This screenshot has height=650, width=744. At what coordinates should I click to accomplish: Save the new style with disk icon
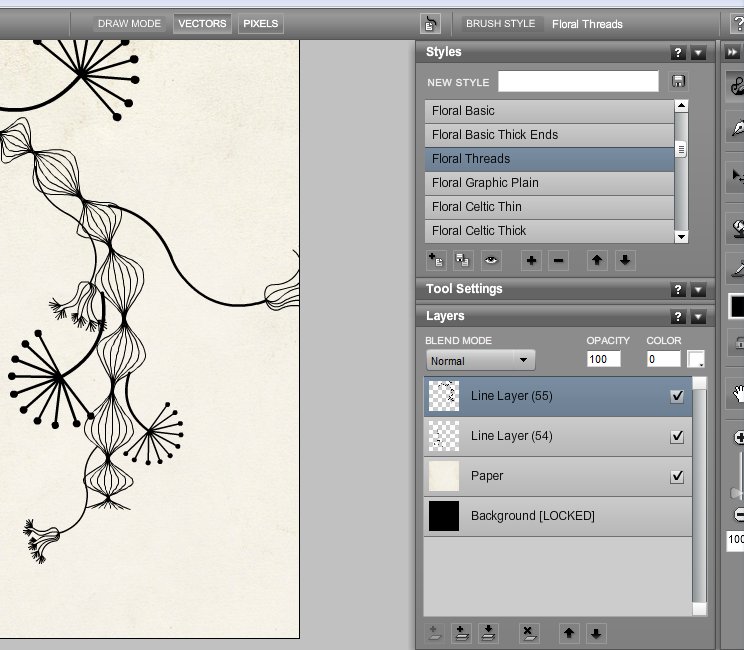click(x=679, y=82)
